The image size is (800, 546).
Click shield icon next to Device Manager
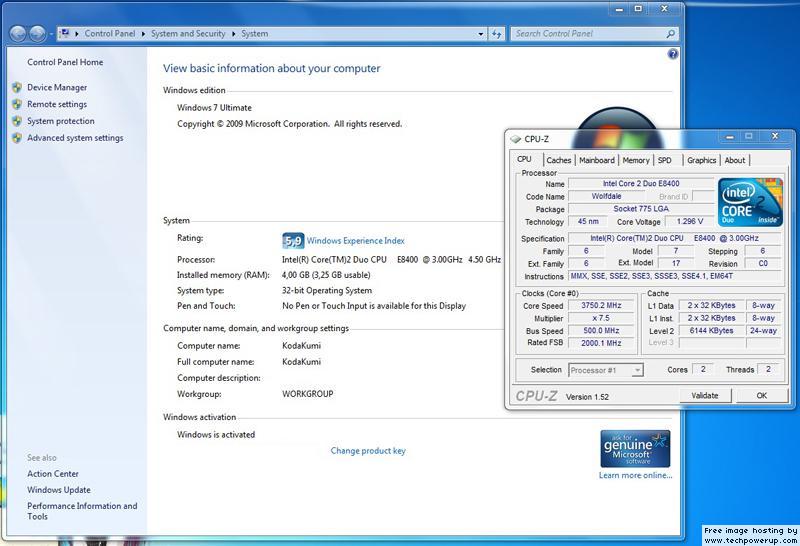pos(17,87)
